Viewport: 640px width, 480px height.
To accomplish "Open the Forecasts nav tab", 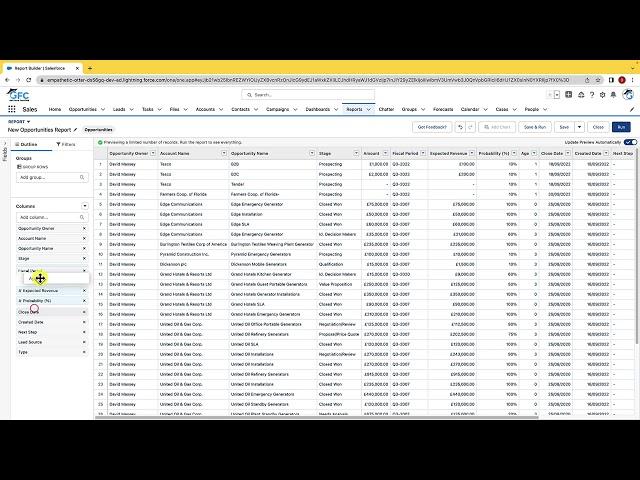I will coord(443,109).
